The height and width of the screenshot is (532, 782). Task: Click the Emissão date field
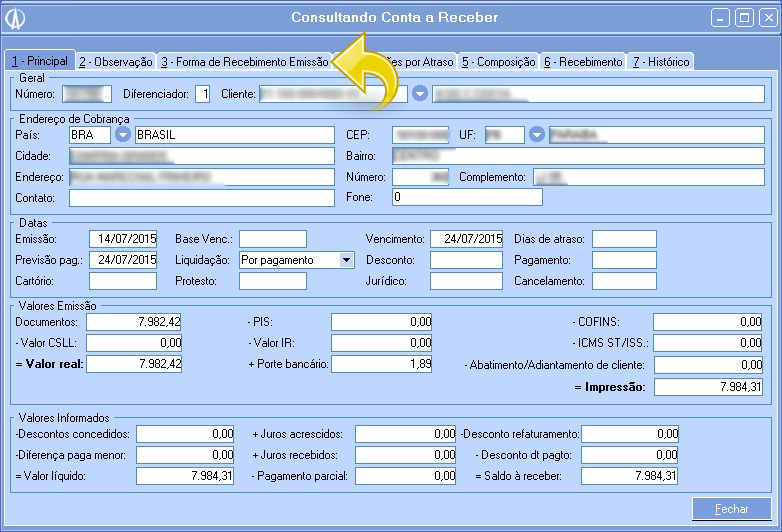point(123,239)
